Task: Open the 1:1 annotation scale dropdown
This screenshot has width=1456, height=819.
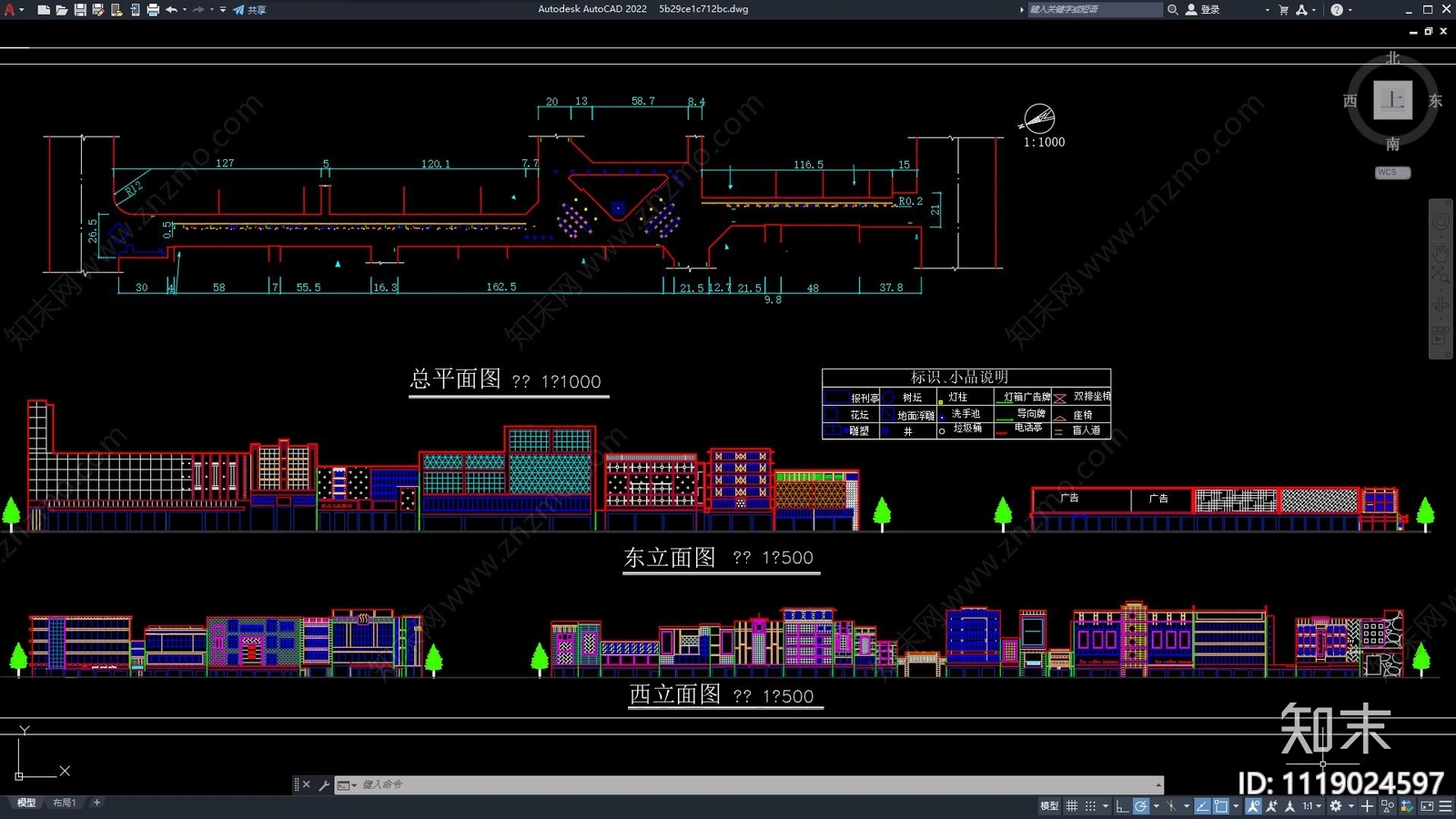Action: (1312, 805)
